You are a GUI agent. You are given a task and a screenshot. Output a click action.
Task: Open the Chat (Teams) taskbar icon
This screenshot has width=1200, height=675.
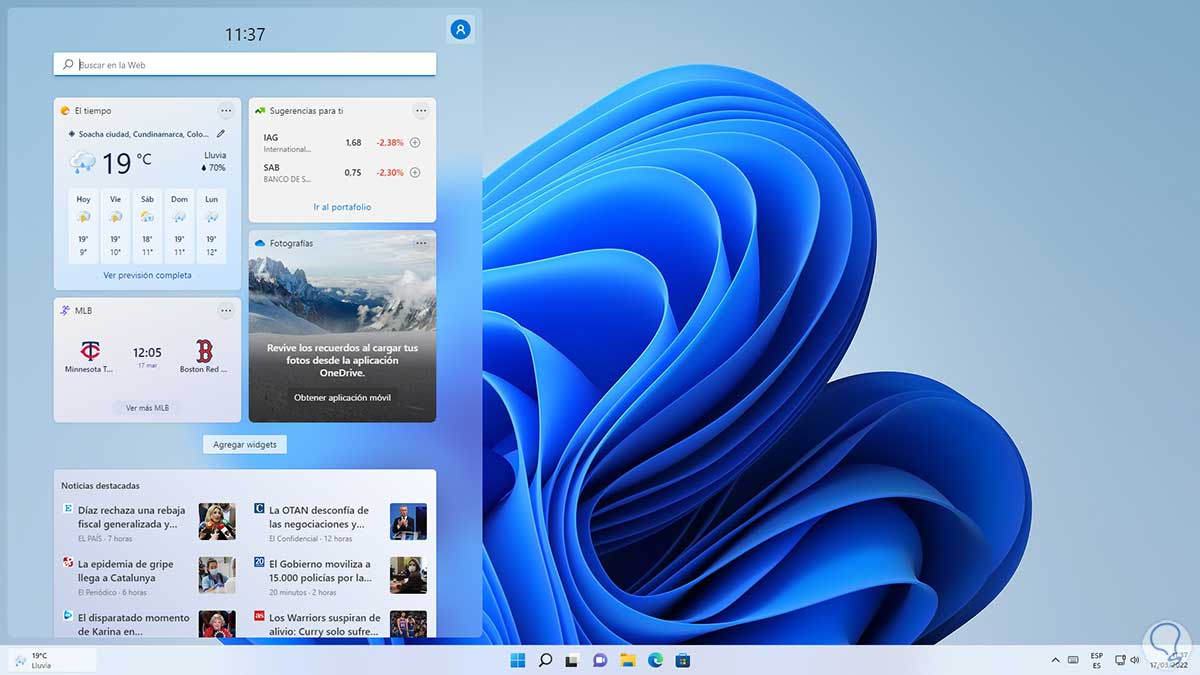pos(600,660)
